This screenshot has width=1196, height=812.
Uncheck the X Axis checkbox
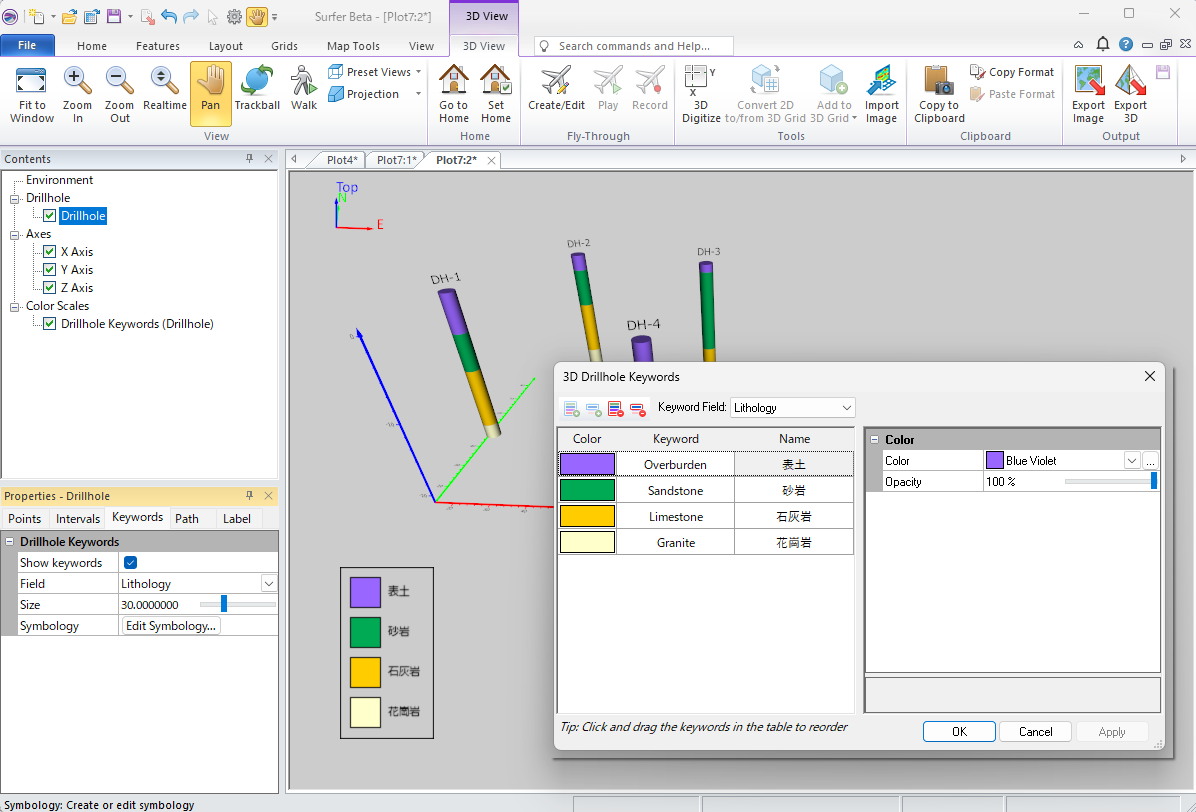click(50, 252)
